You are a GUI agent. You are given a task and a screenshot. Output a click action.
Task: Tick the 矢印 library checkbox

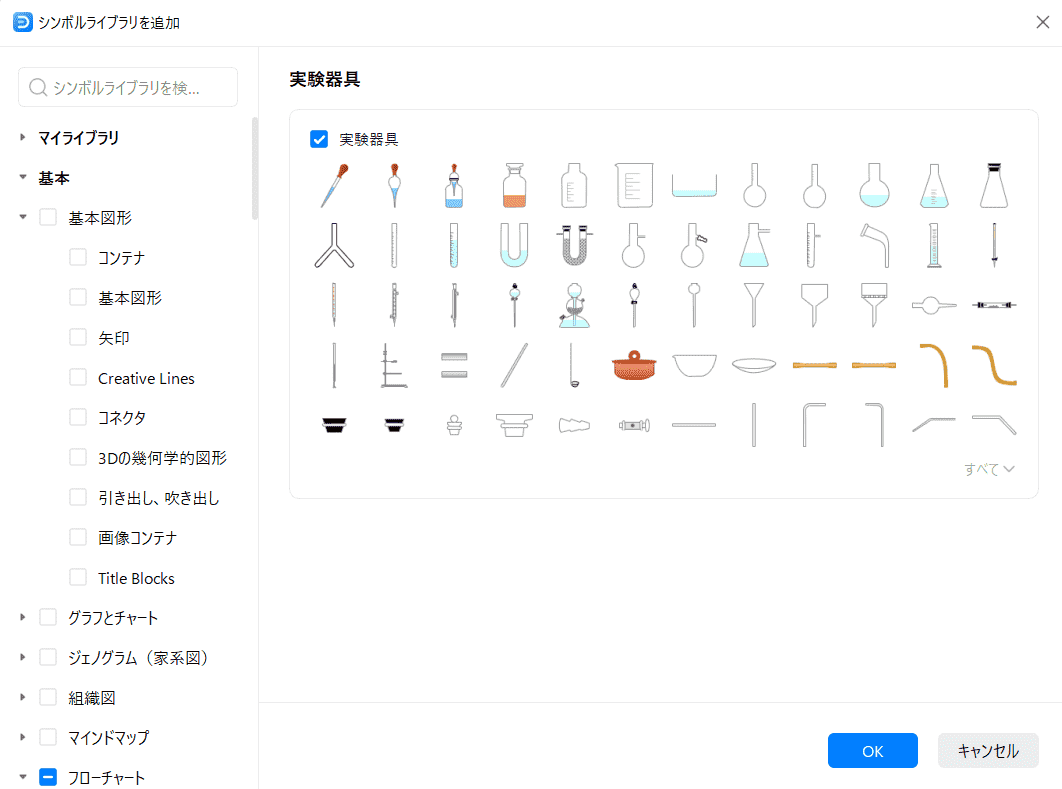[x=78, y=338]
